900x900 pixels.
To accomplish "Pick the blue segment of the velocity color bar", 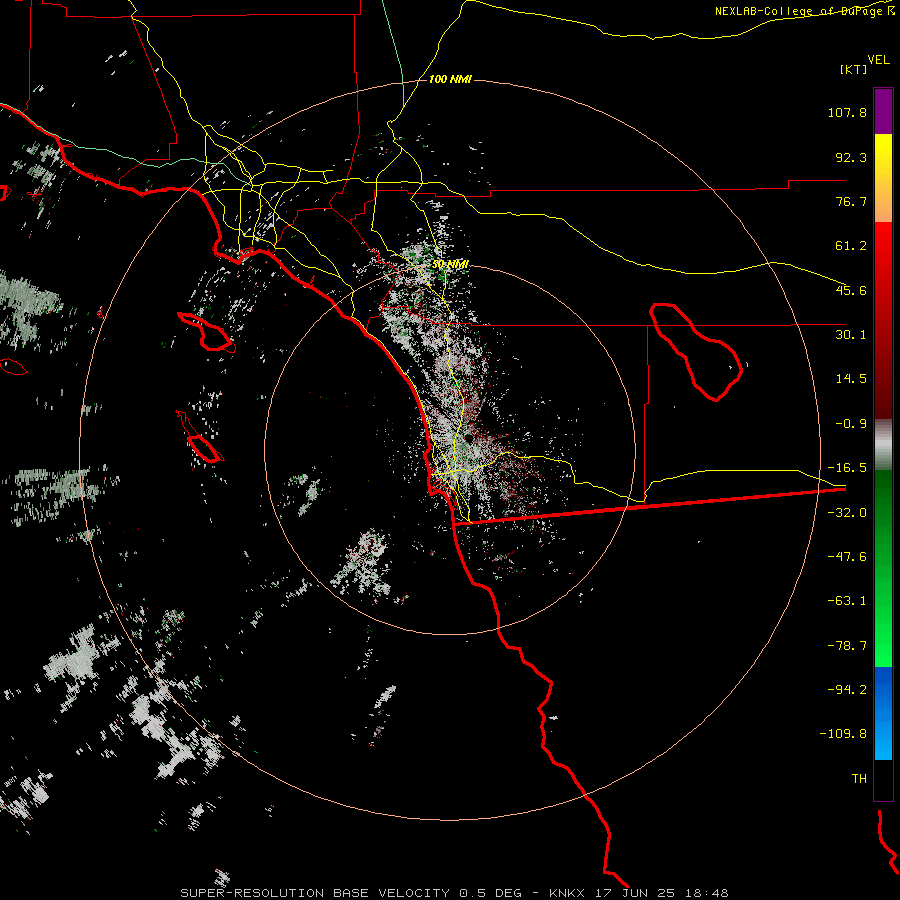I will point(883,713).
